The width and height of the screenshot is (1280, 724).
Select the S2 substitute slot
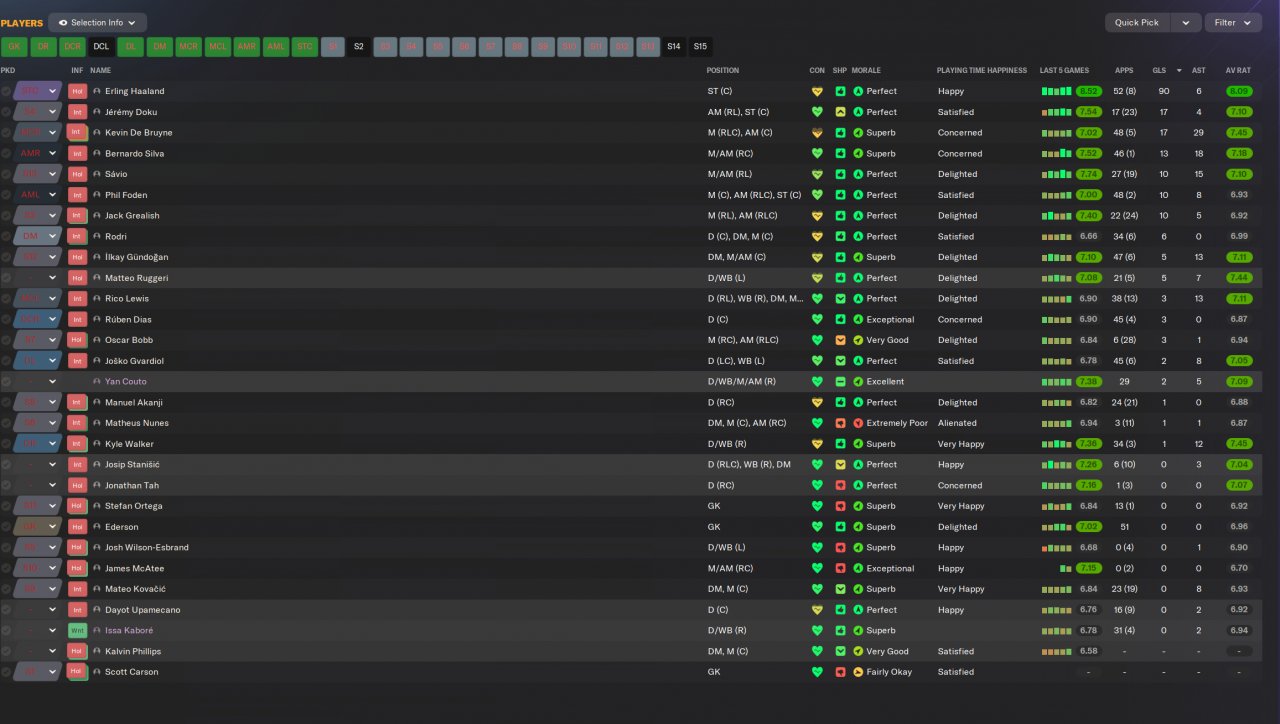point(359,47)
